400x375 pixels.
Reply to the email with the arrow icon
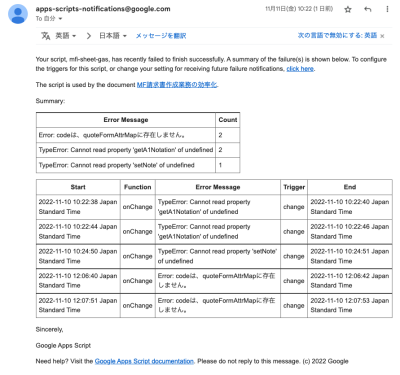coord(368,9)
